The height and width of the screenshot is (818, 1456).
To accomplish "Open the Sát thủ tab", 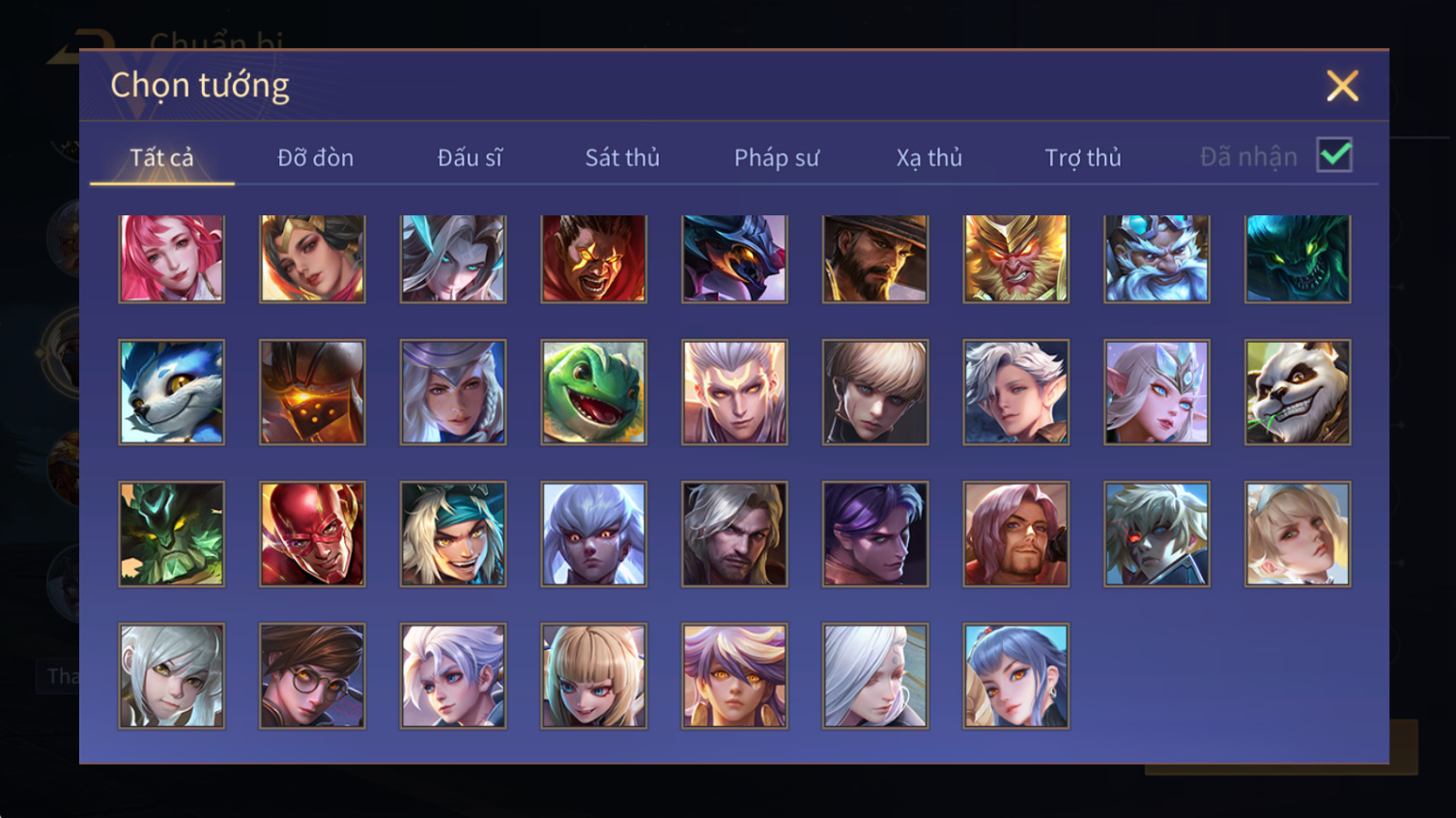I will click(x=622, y=157).
